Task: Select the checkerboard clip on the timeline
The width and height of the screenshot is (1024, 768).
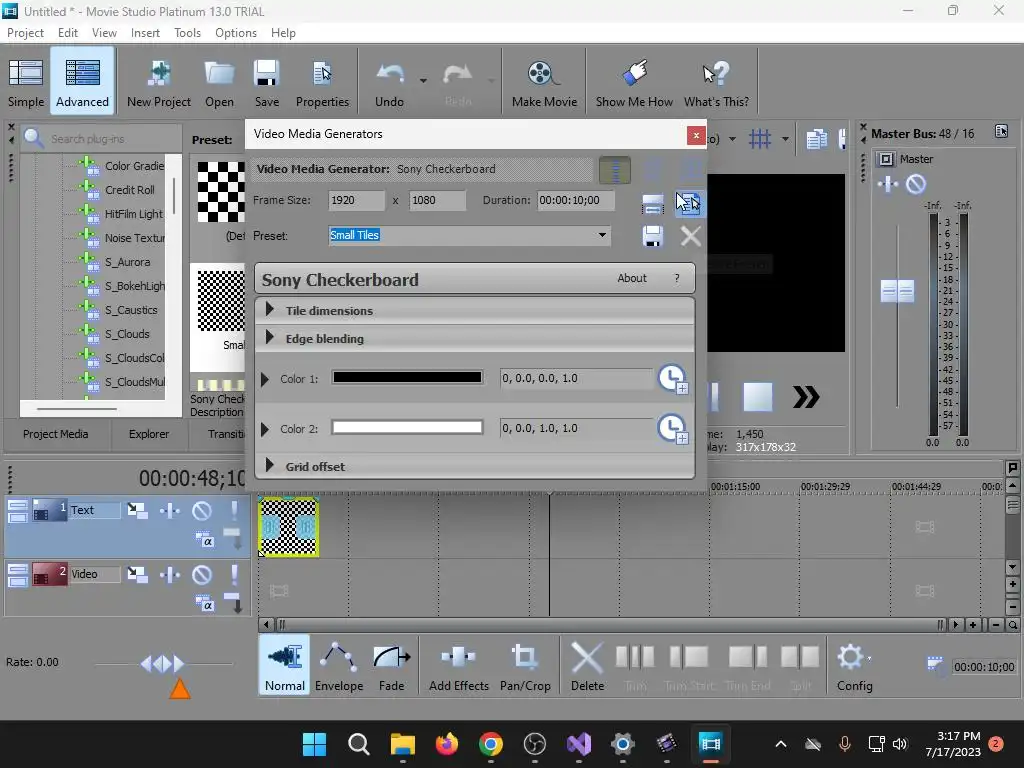Action: (x=288, y=528)
